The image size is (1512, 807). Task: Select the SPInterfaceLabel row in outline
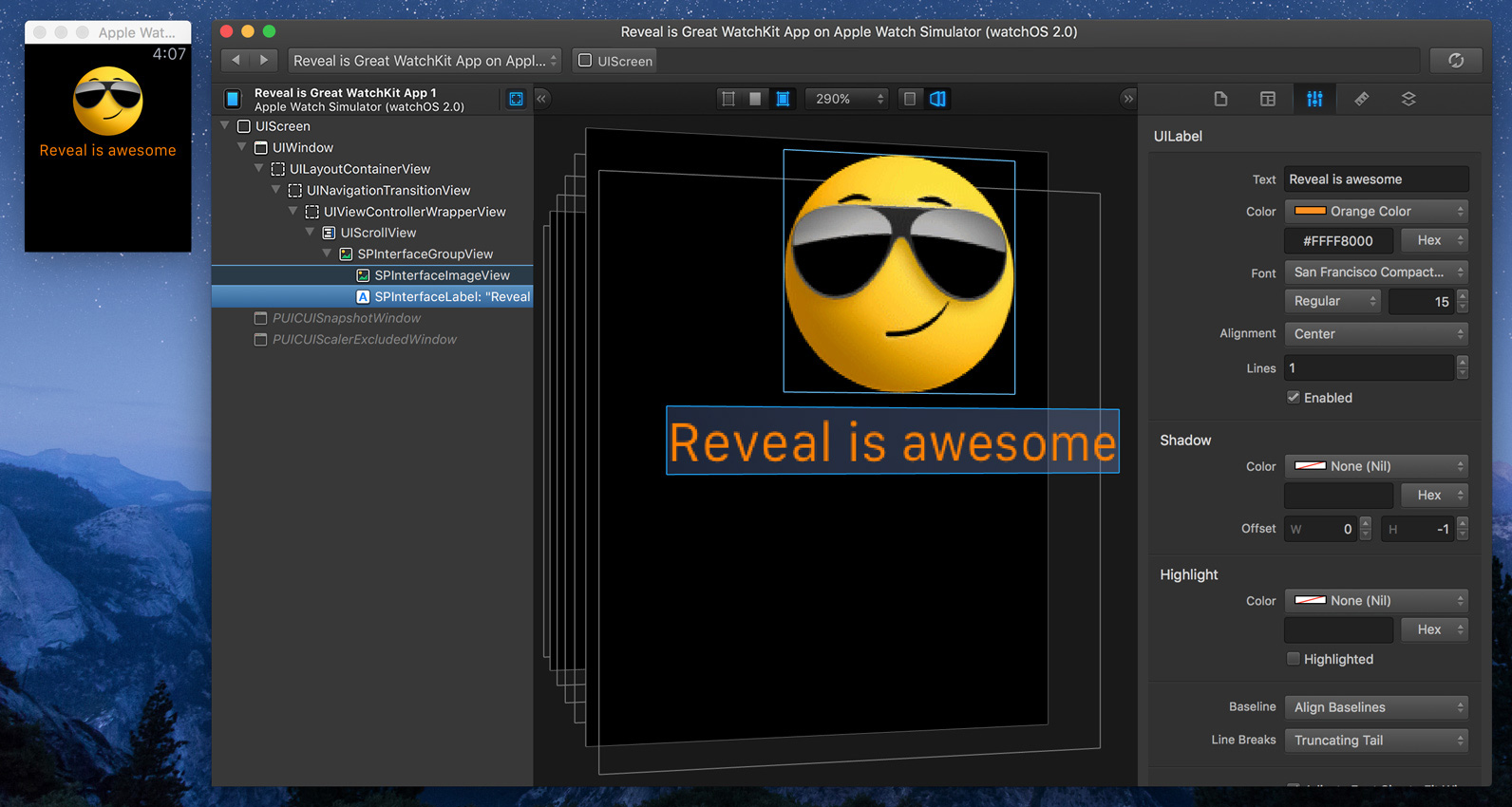(x=372, y=296)
